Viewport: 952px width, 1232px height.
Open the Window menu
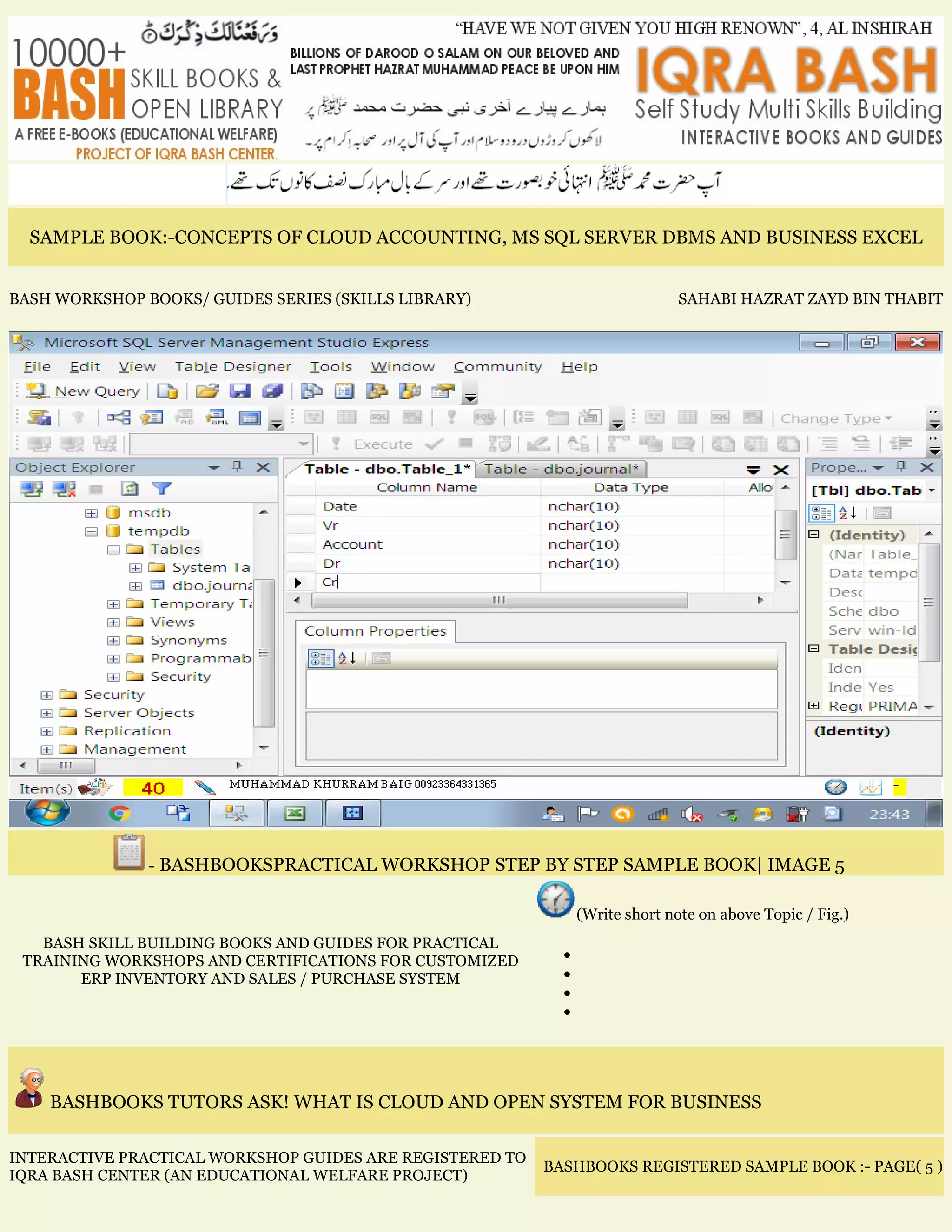point(403,367)
